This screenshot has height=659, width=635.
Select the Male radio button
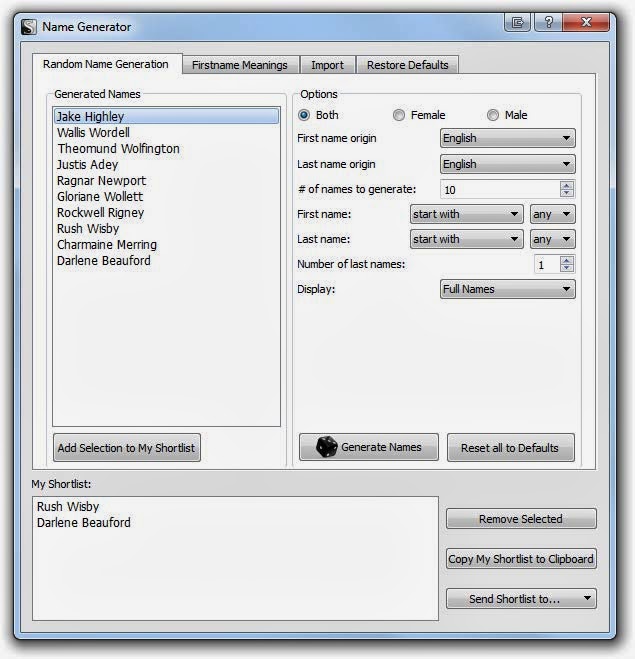coord(493,115)
